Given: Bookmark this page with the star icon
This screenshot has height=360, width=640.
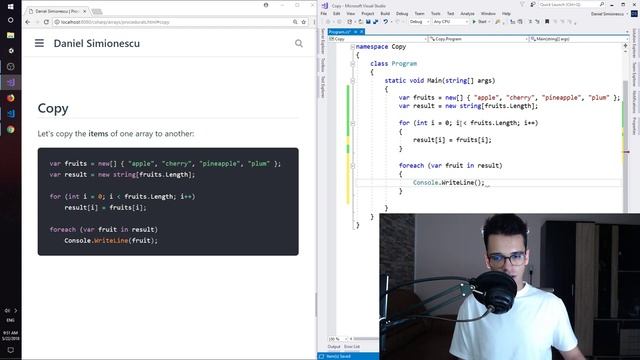Looking at the screenshot, I should tap(304, 22).
